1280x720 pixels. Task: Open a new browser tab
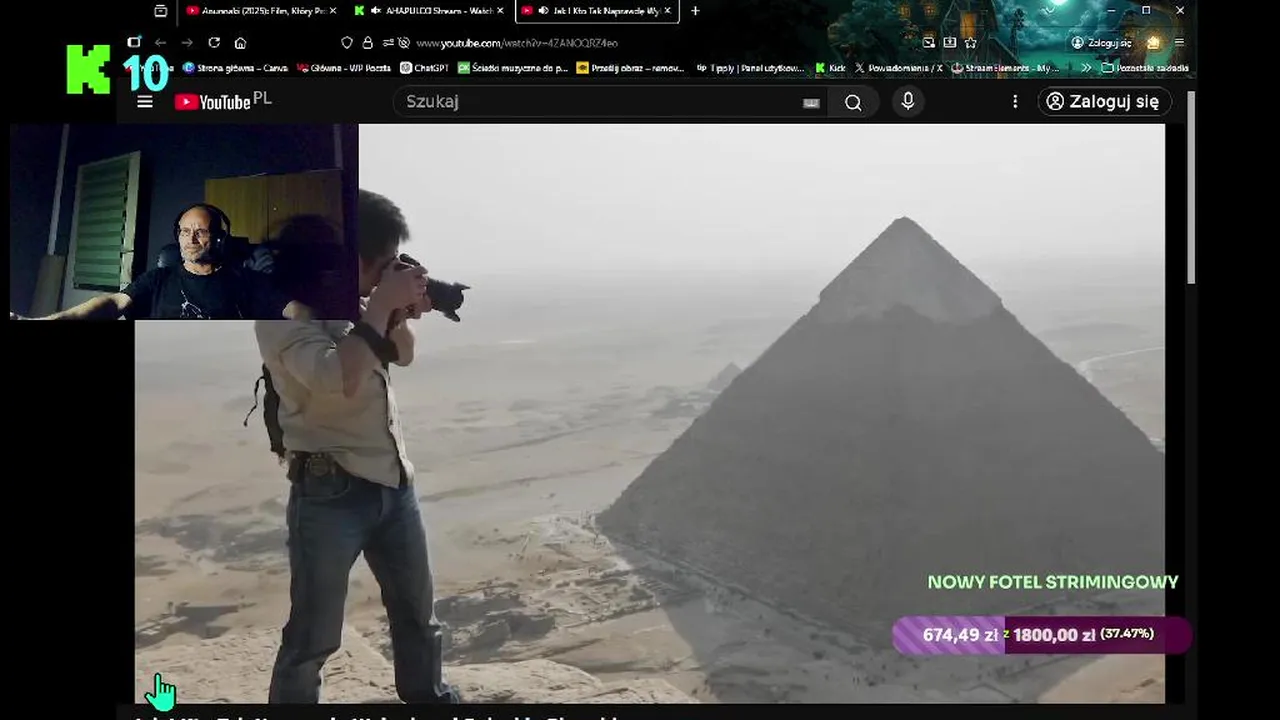click(695, 11)
